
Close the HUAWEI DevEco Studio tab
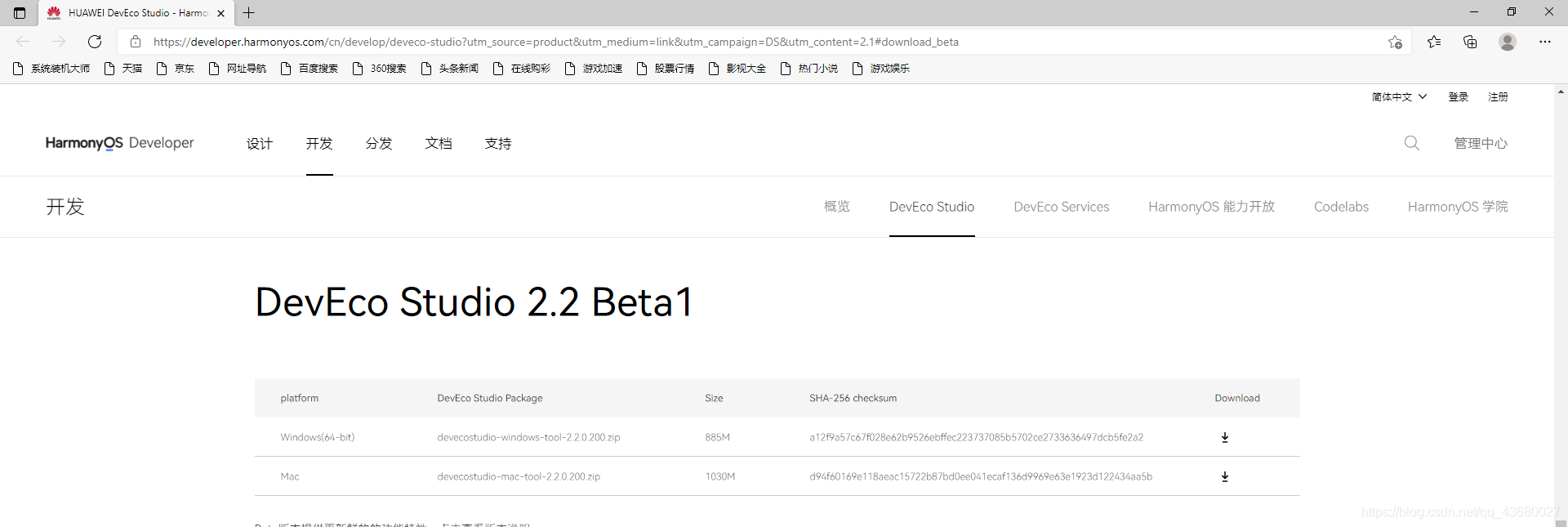click(x=220, y=13)
